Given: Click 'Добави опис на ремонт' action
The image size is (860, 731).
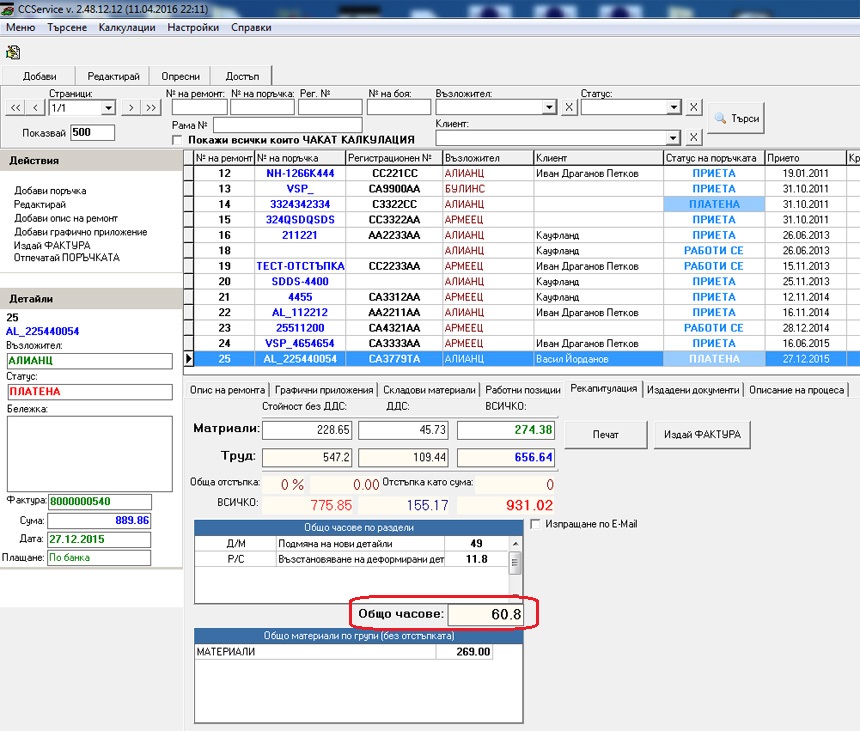Looking at the screenshot, I should (x=66, y=218).
